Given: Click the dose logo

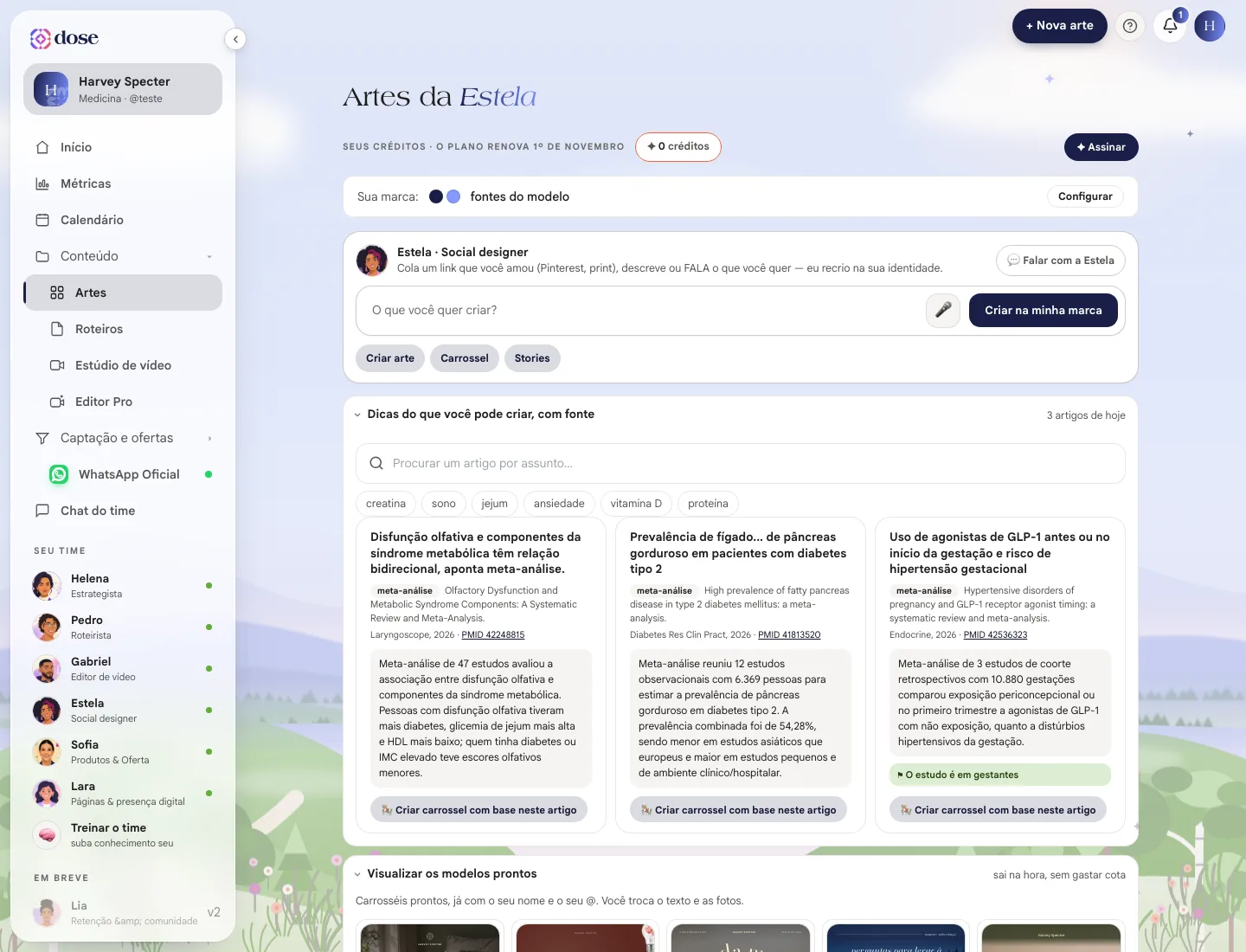Looking at the screenshot, I should point(65,38).
